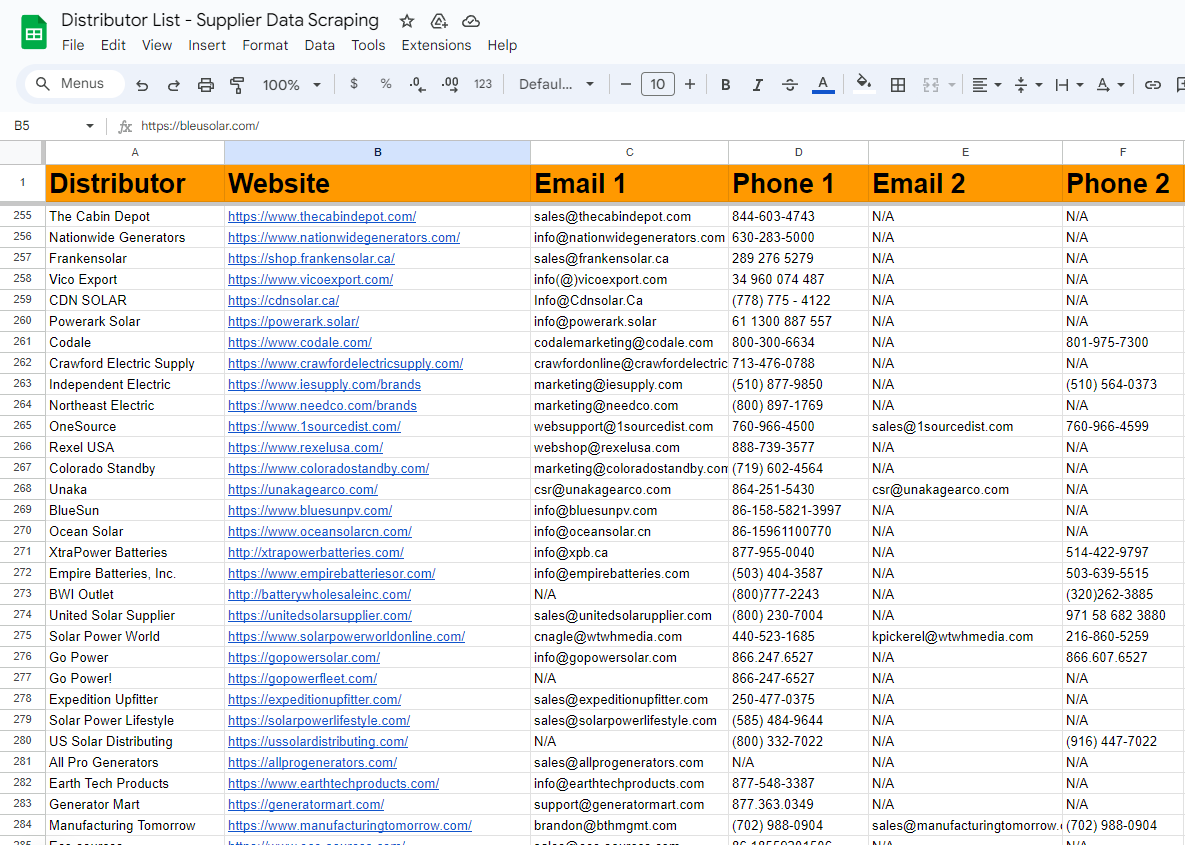Open text wrapping dropdown
Viewport: 1185px width, 845px height.
1069,85
